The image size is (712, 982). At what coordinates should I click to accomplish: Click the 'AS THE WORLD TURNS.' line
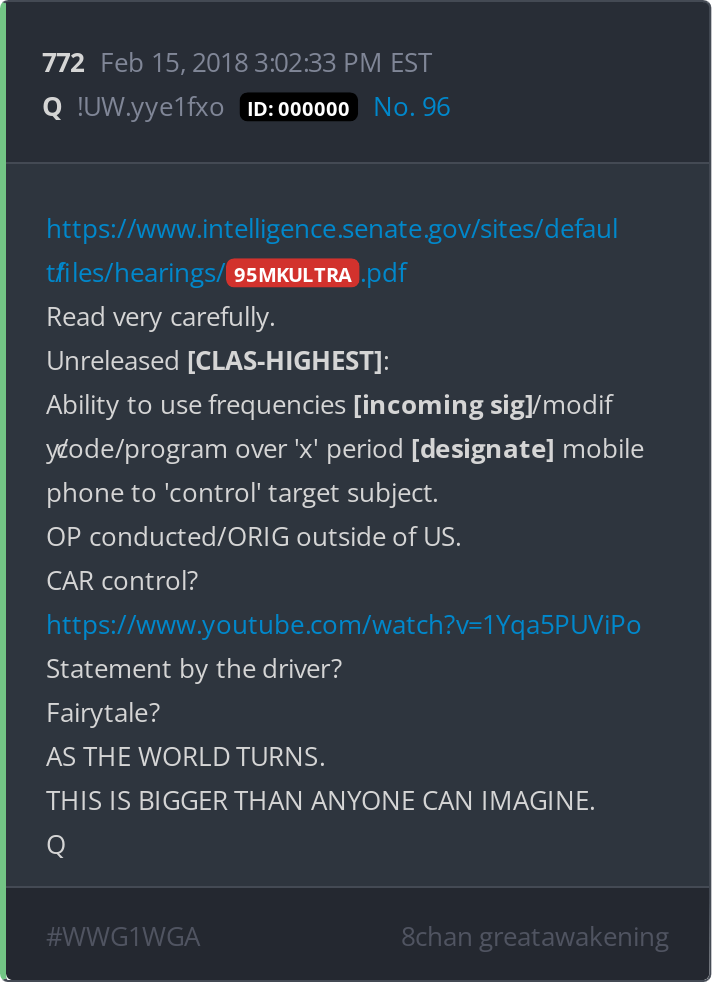point(185,757)
